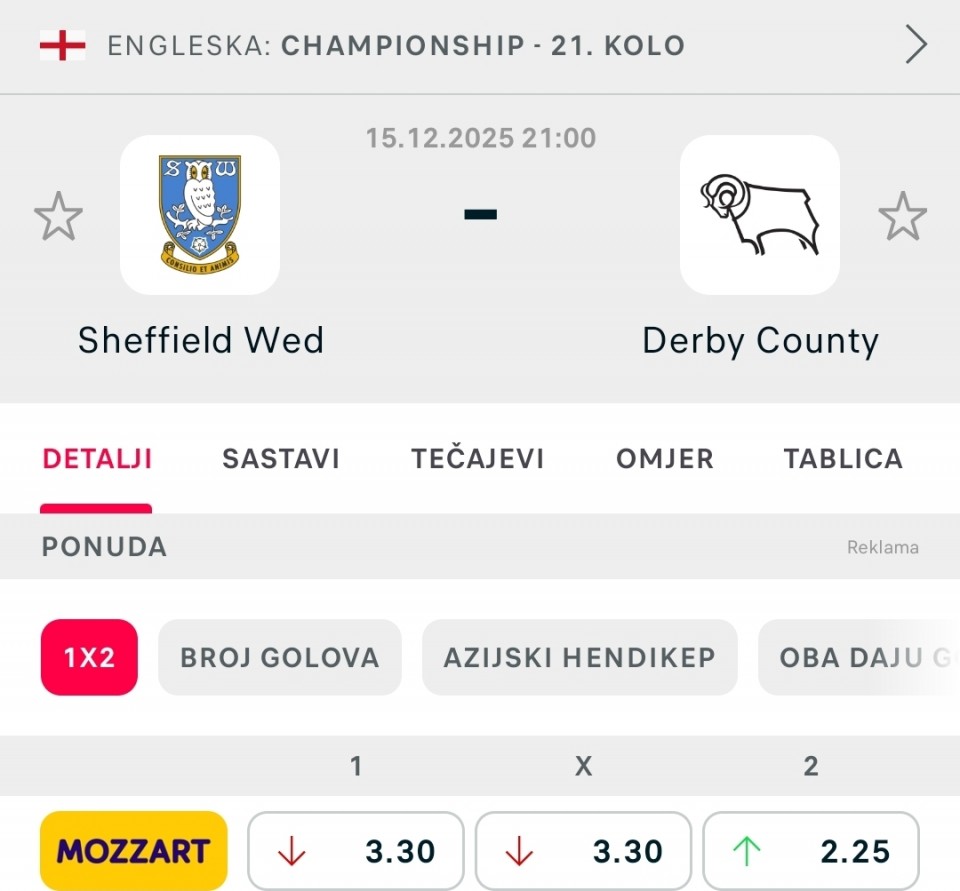
Task: Open league page via right chevron
Action: click(916, 45)
